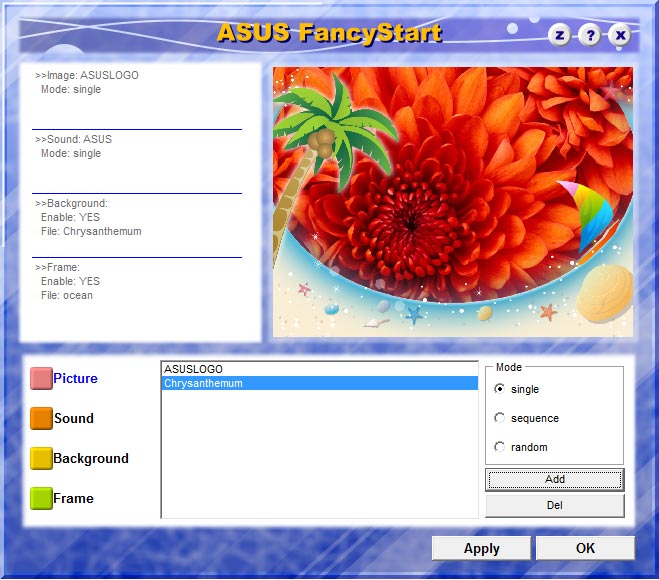659x580 pixels.
Task: Click the orange Sound icon square
Action: pyautogui.click(x=41, y=418)
